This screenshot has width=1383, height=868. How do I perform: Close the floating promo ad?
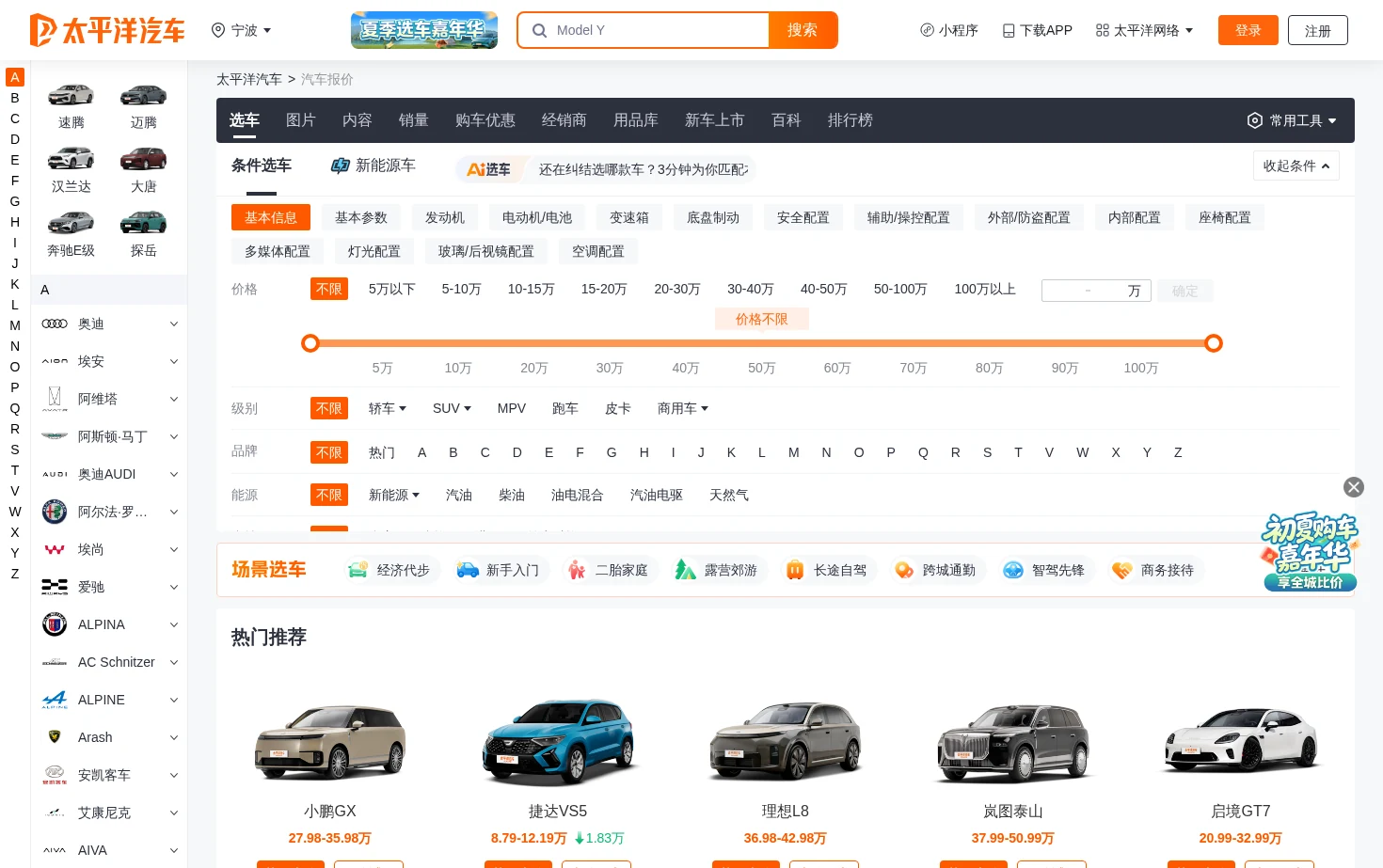pyautogui.click(x=1354, y=487)
